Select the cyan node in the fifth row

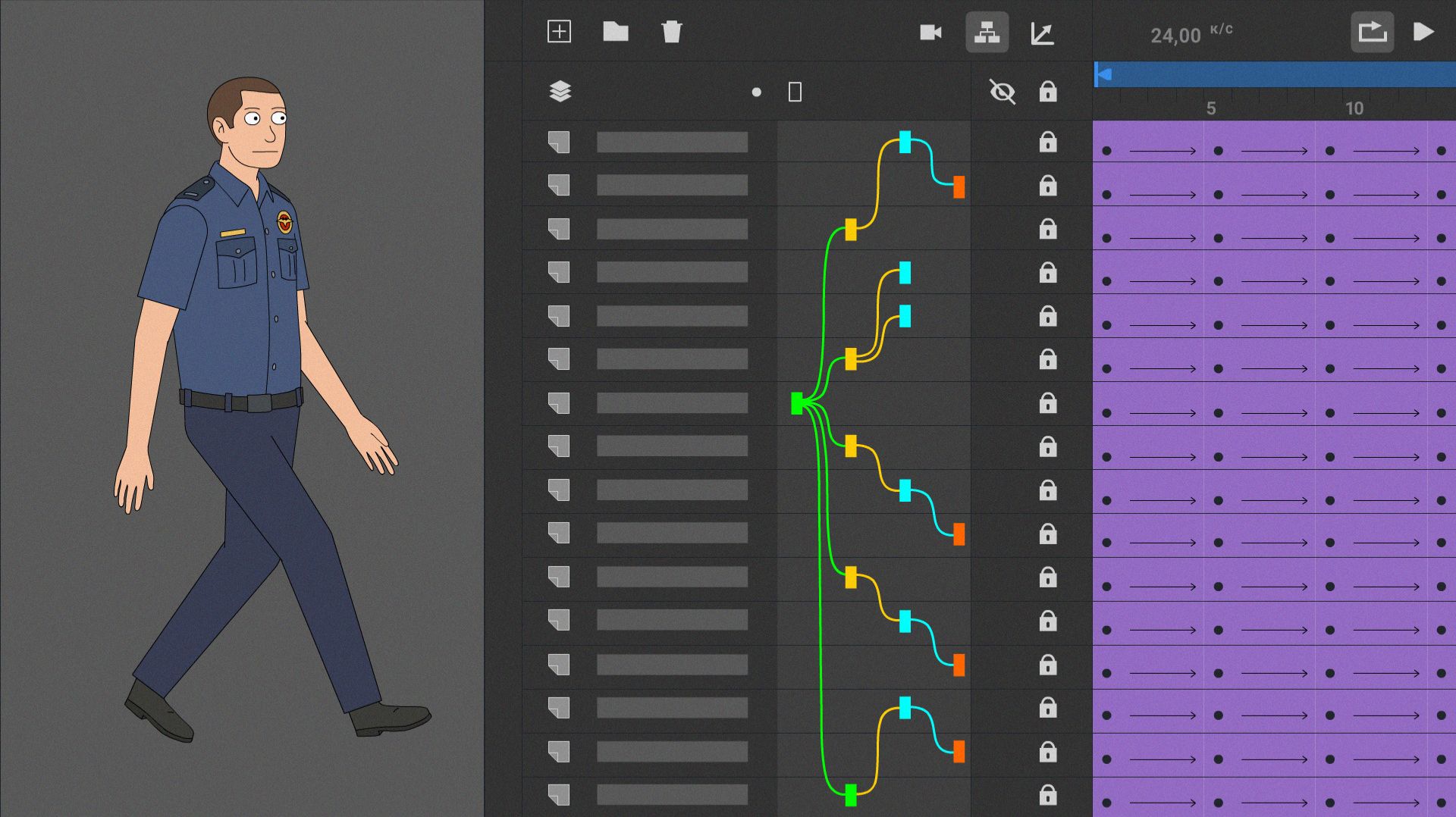coord(905,316)
